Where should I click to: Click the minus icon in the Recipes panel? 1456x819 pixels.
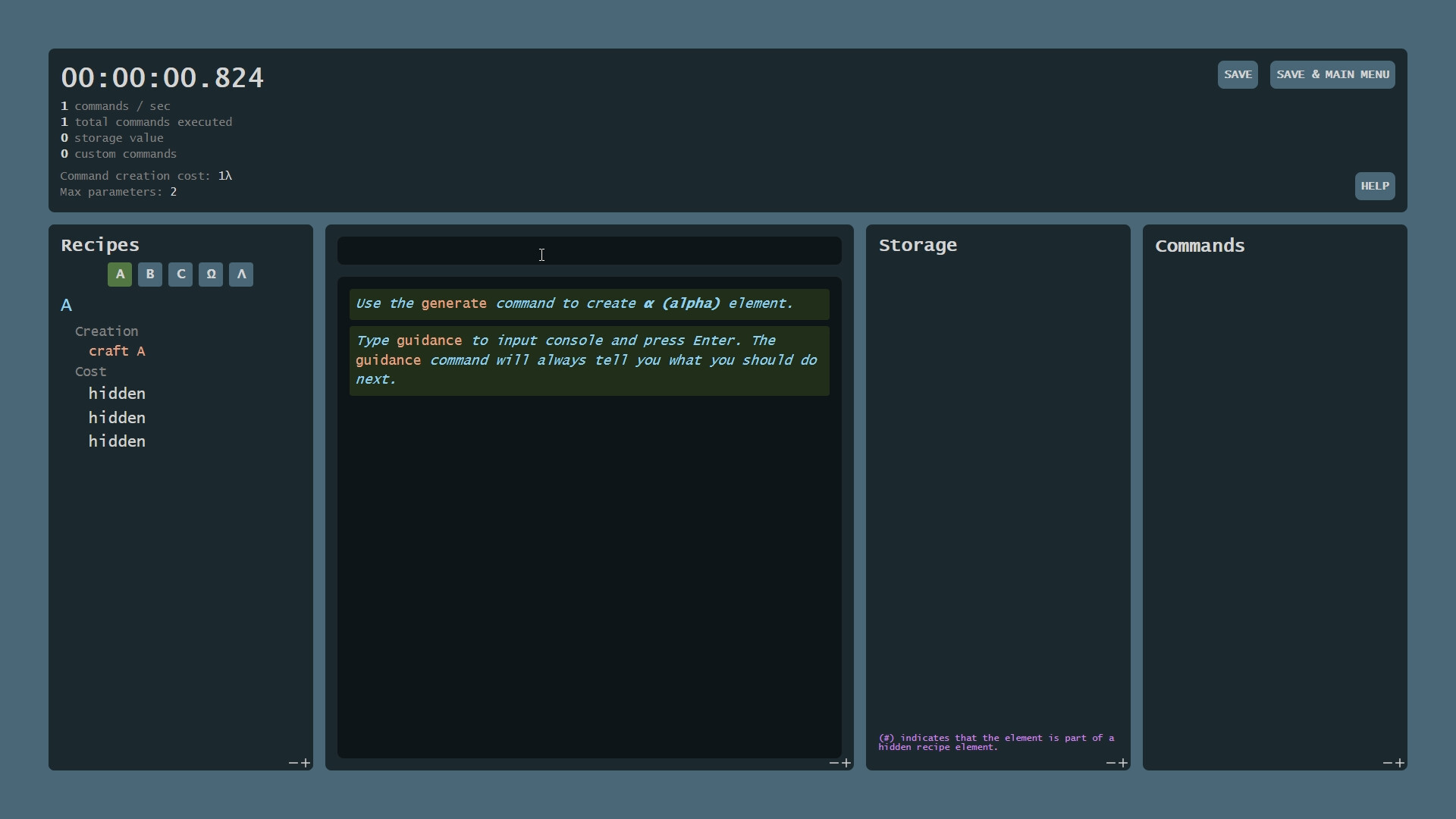pyautogui.click(x=292, y=764)
